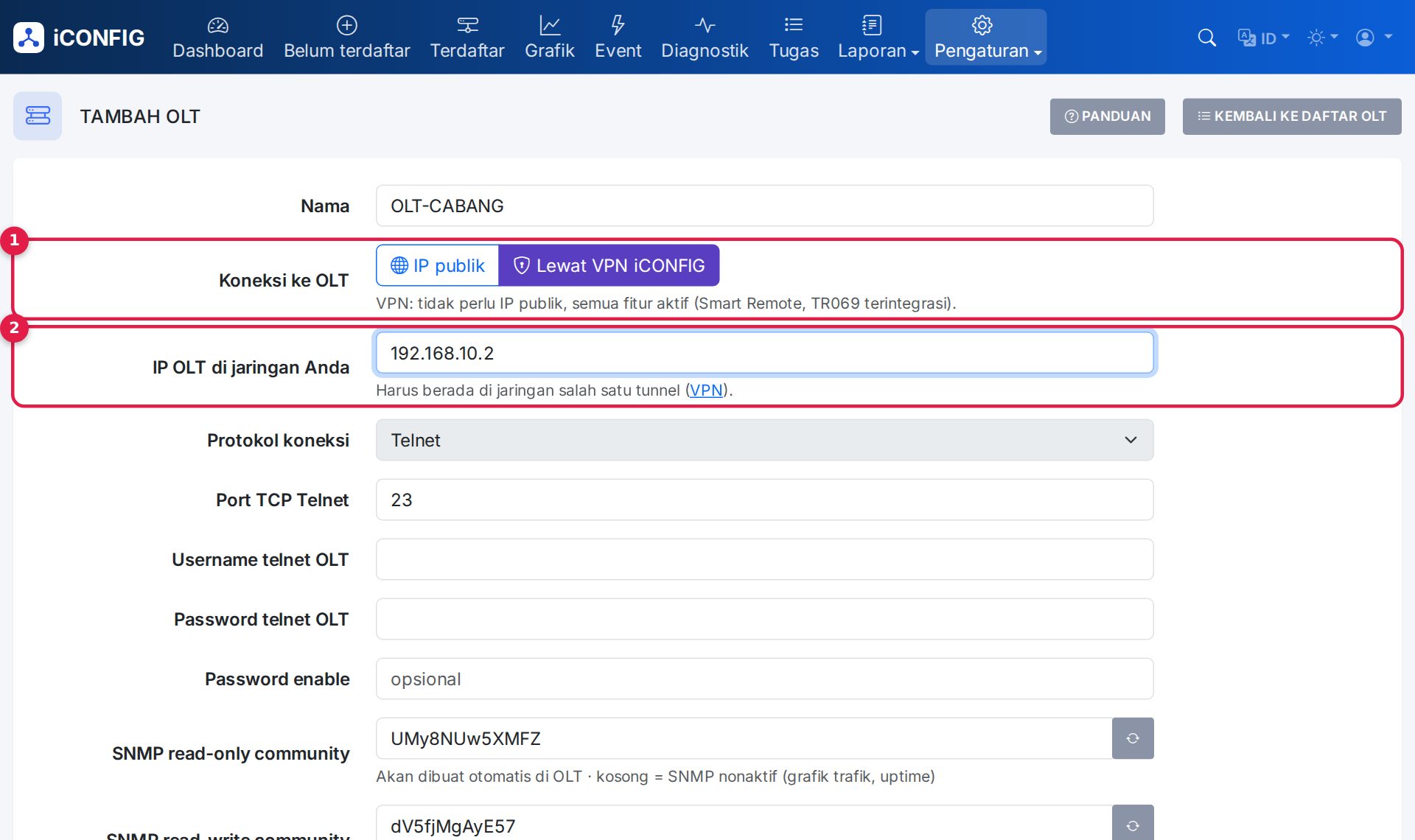Open the Dashboard page
The width and height of the screenshot is (1415, 840).
(217, 38)
